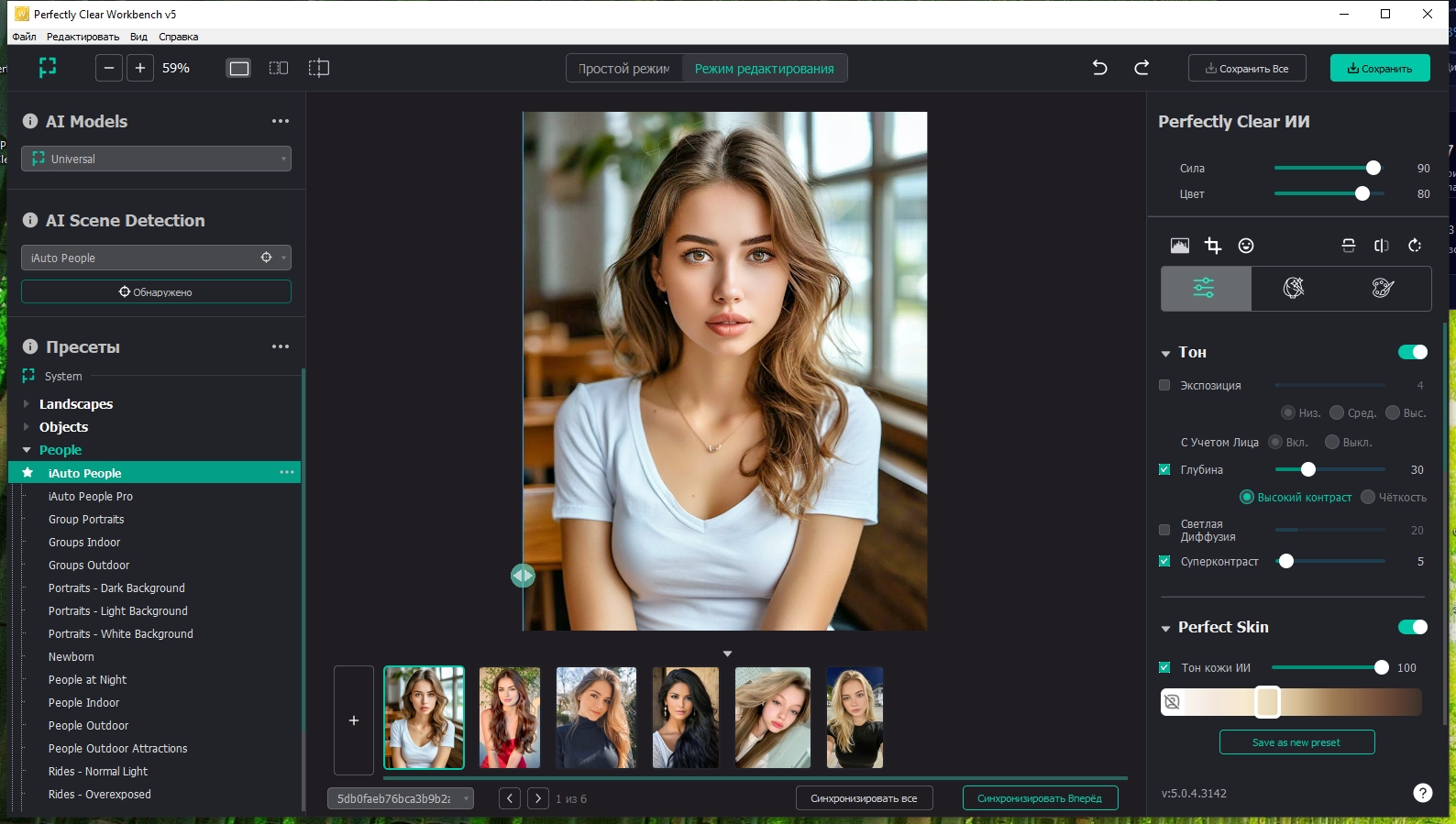Select the crop tool icon
Image resolution: width=1456 pixels, height=824 pixels.
[x=1213, y=246]
